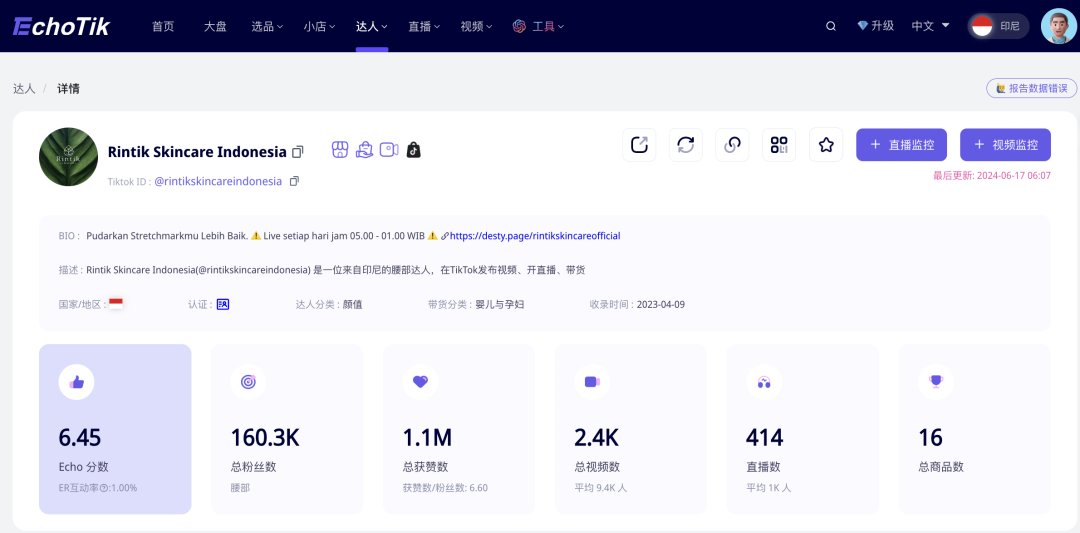Click the user avatar in top corner
Screen dimensions: 1080x533
click(x=1058, y=26)
